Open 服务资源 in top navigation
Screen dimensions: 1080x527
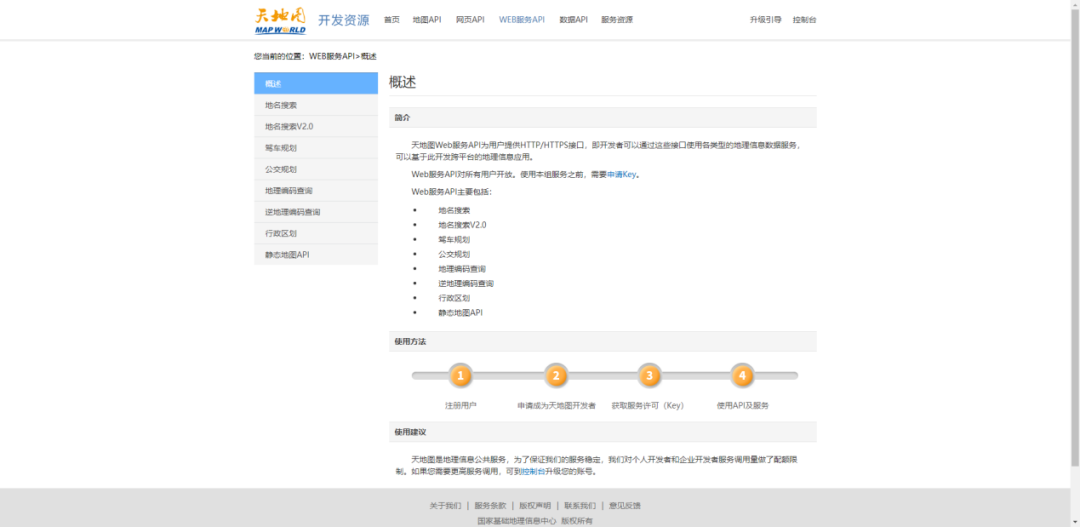616,20
